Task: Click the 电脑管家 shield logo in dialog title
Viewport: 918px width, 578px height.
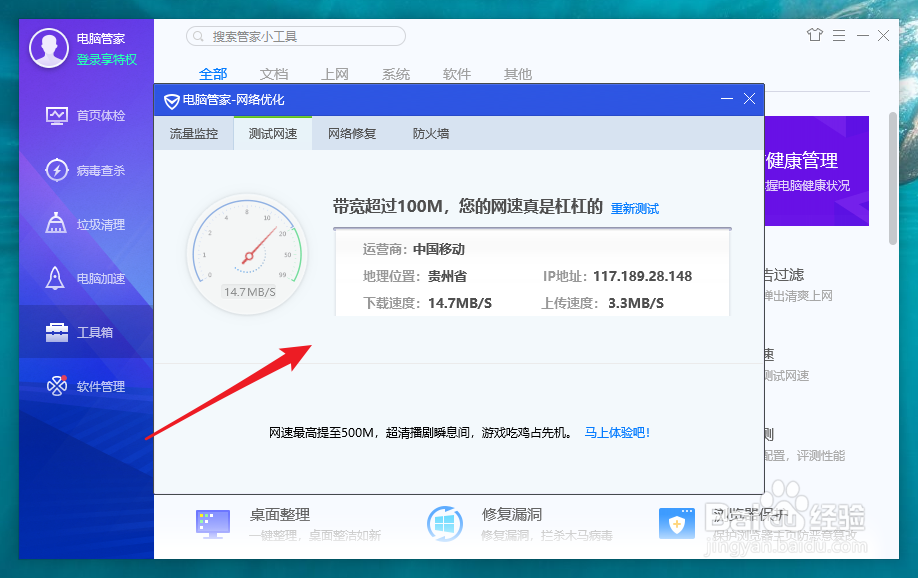Action: click(171, 101)
